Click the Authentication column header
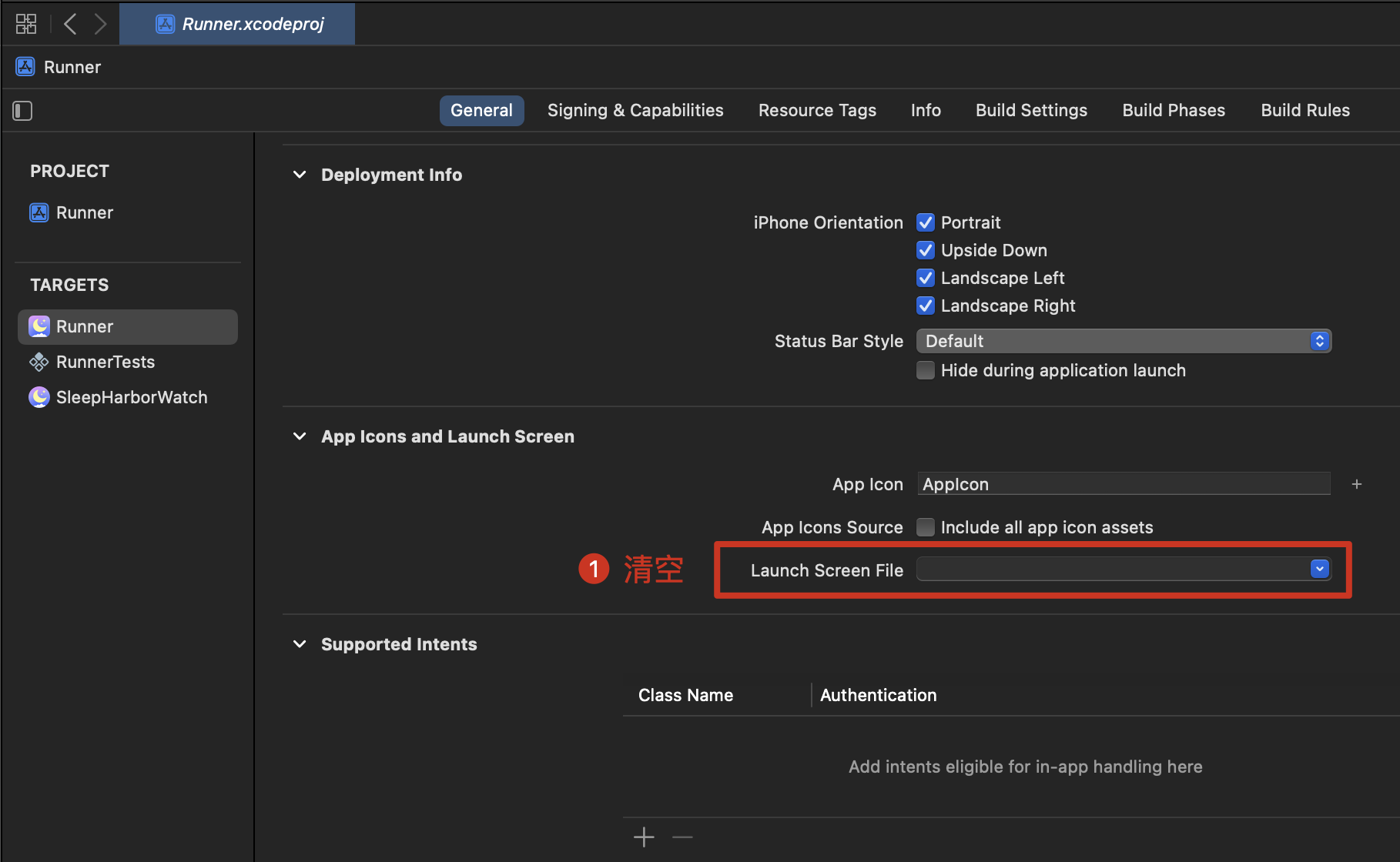The height and width of the screenshot is (862, 1400). coord(879,695)
